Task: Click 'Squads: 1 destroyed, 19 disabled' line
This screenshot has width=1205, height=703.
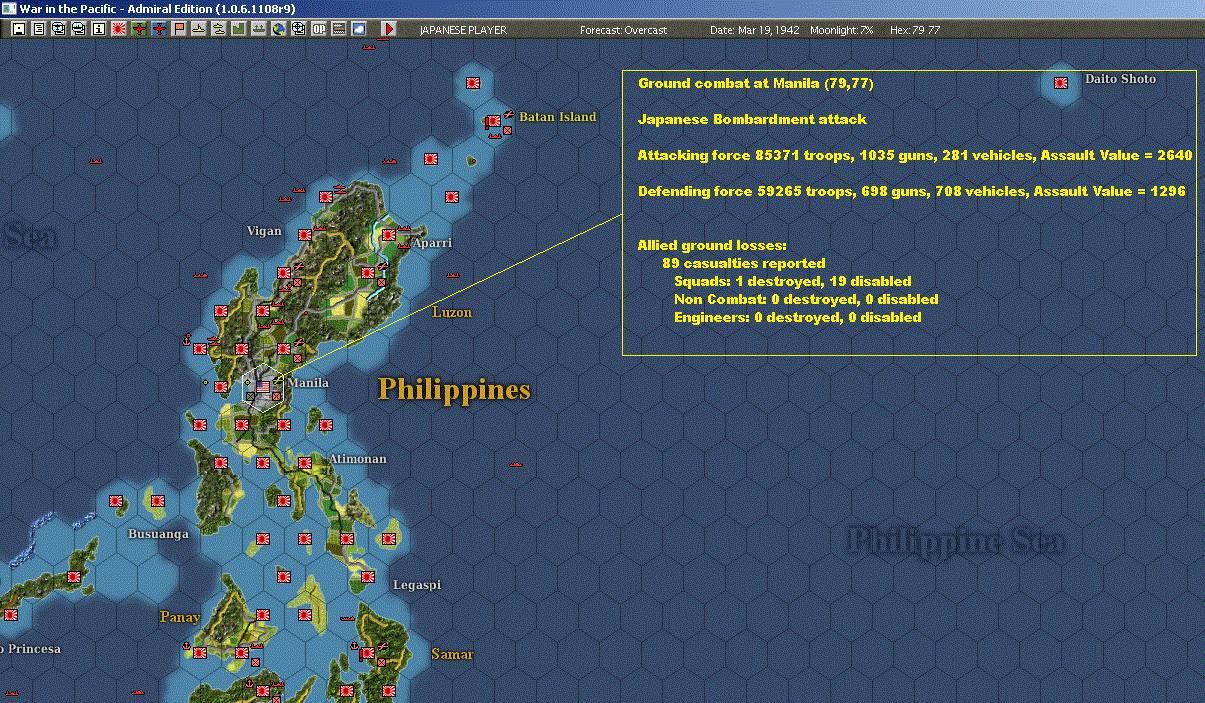Action: [793, 281]
